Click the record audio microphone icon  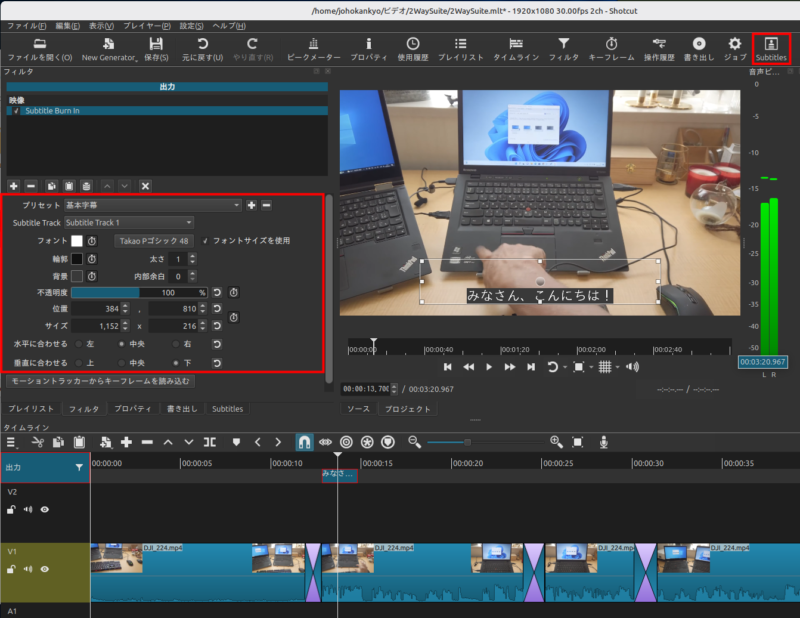pos(604,441)
